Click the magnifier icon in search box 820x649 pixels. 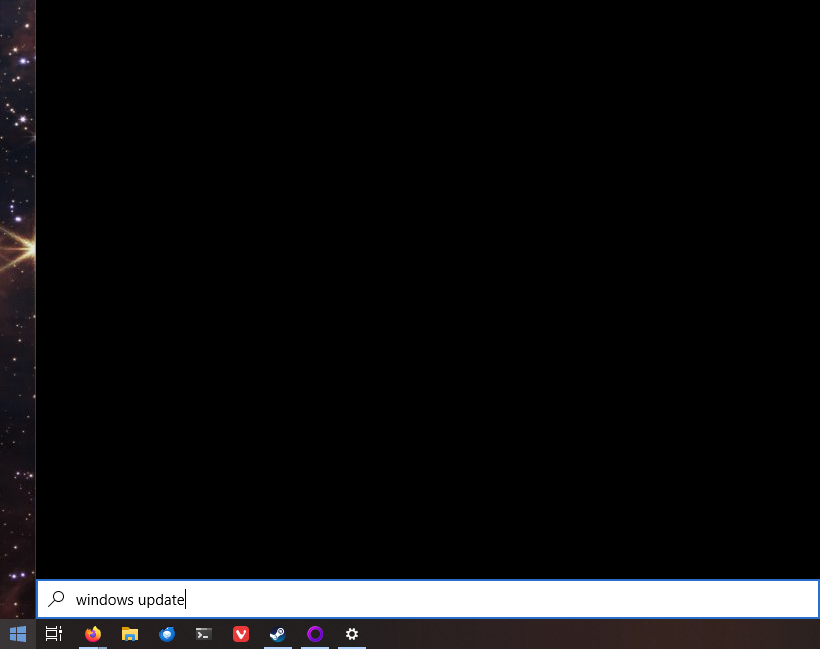coord(56,599)
